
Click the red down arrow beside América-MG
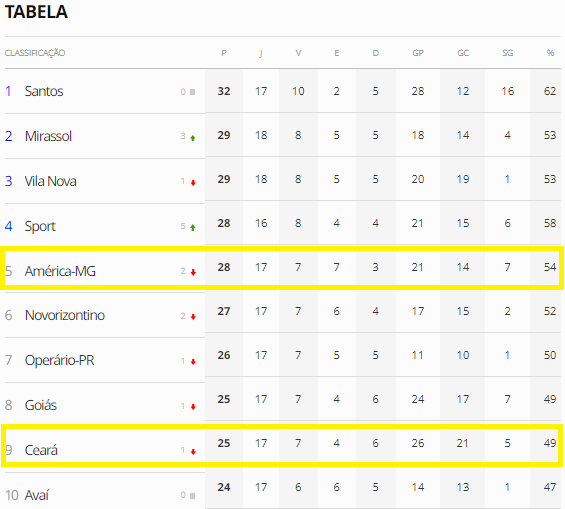[193, 272]
